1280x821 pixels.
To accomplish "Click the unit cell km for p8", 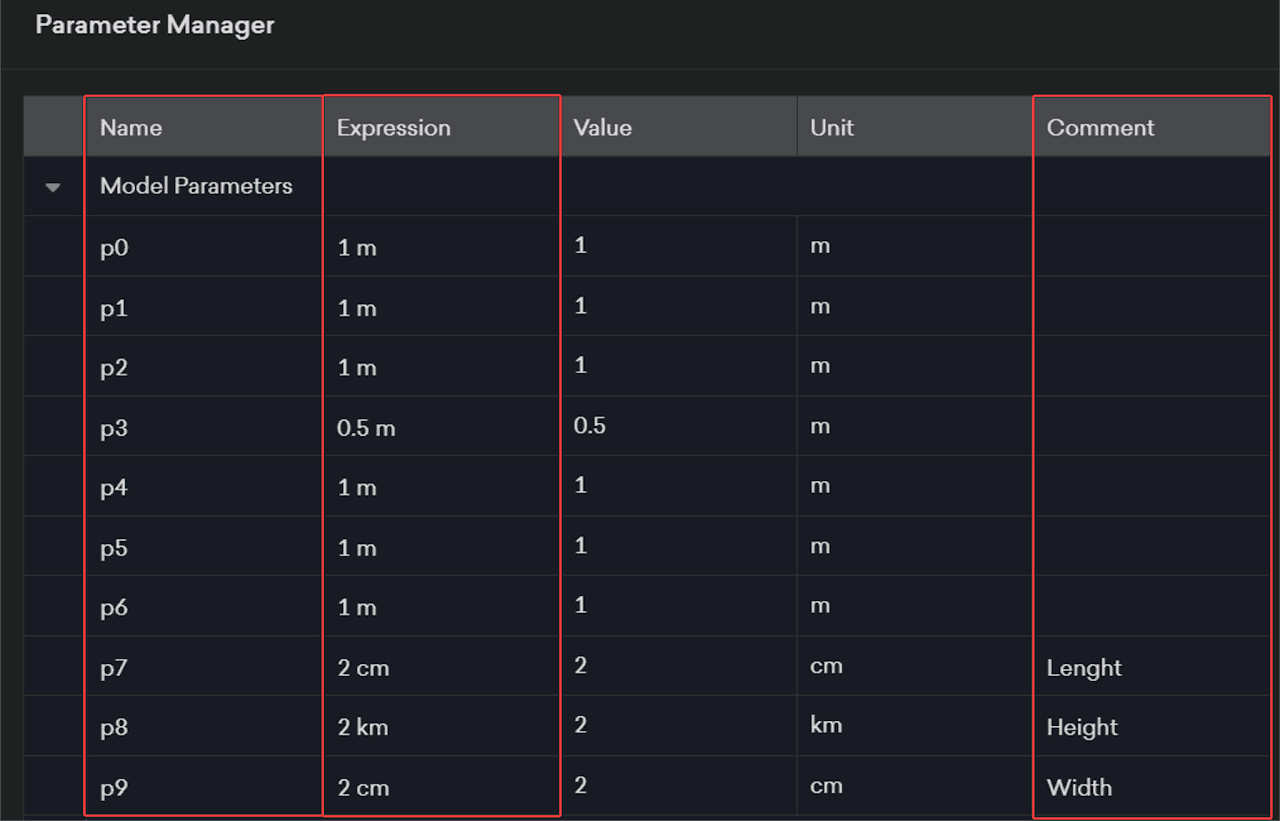I will pyautogui.click(x=826, y=726).
